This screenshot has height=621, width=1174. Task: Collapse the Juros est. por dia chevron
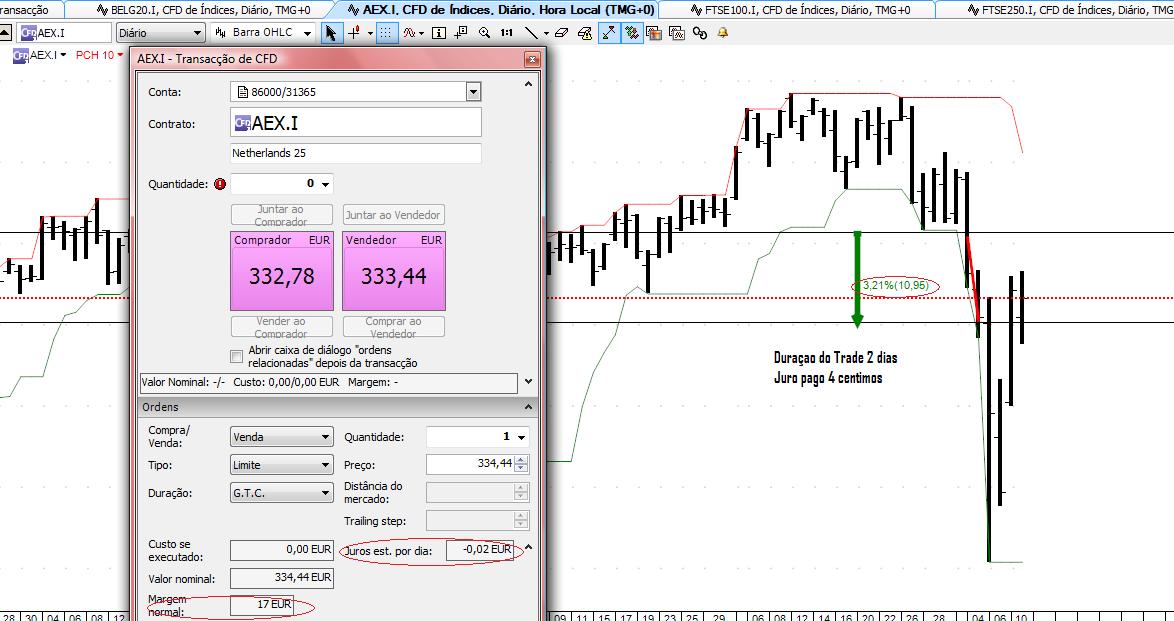pyautogui.click(x=528, y=548)
